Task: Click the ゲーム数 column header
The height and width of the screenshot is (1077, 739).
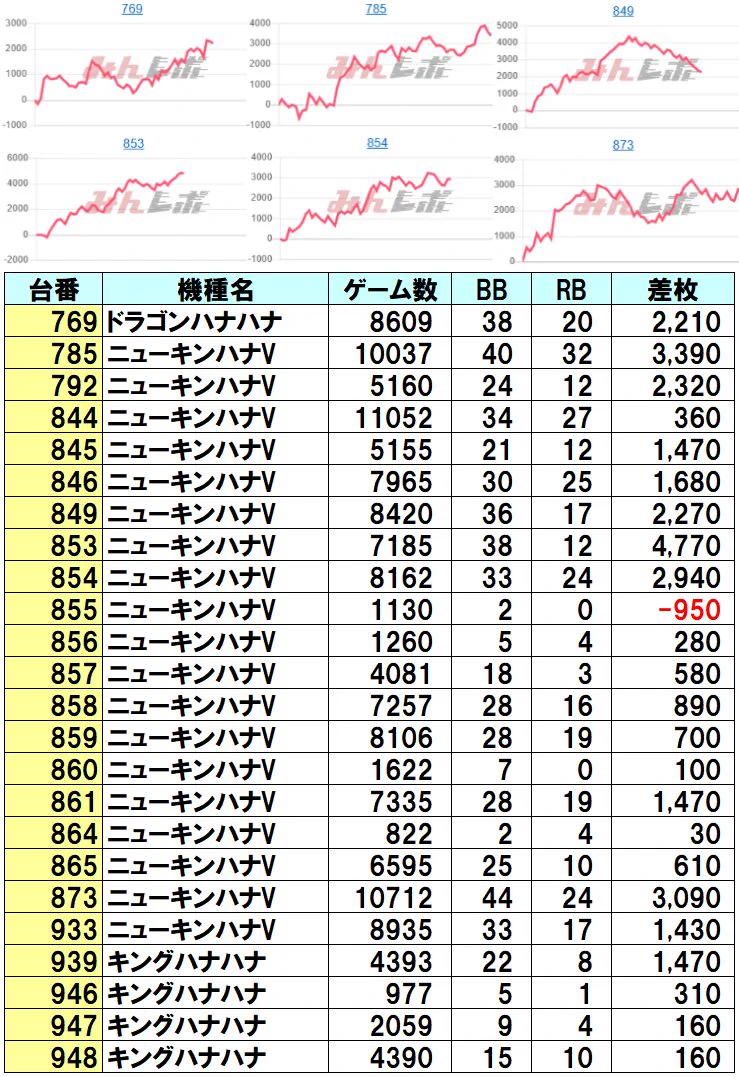Action: pyautogui.click(x=389, y=289)
